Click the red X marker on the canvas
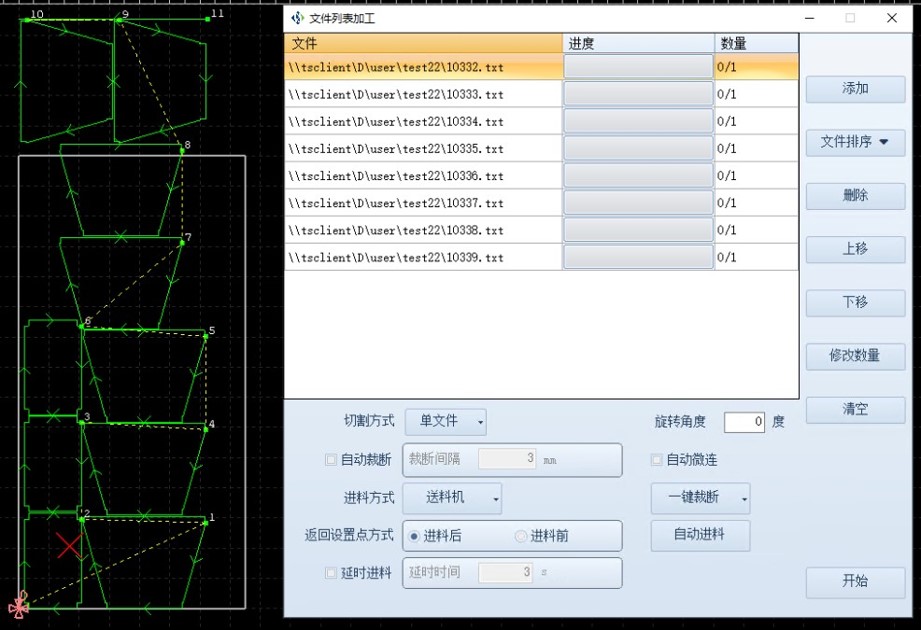This screenshot has width=921, height=630. [69, 546]
